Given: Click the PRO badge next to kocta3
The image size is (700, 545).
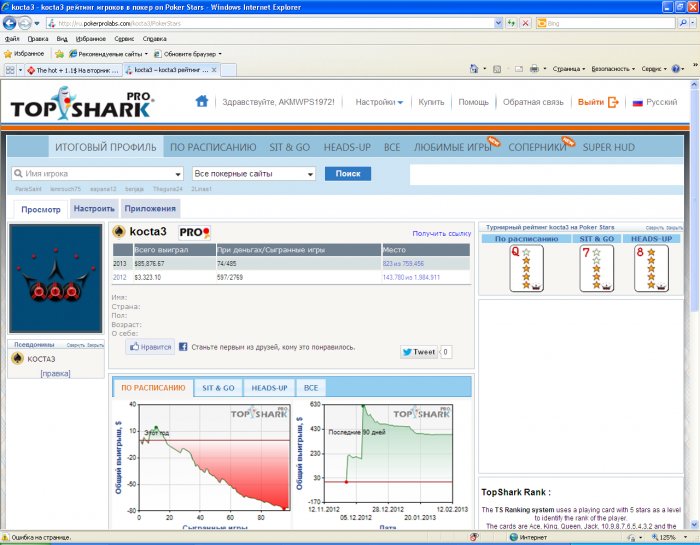Looking at the screenshot, I should (195, 232).
